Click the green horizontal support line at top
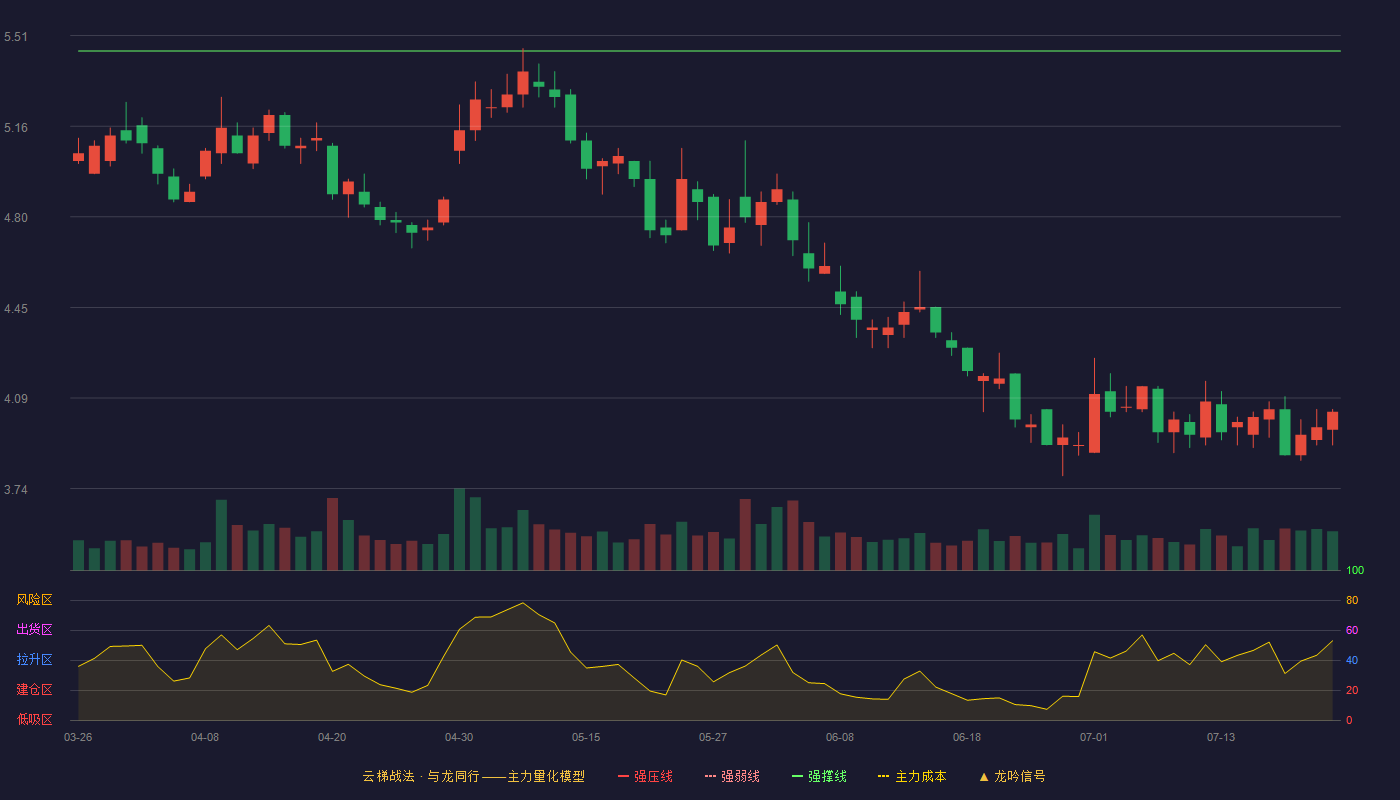1400x800 pixels. 709,50
